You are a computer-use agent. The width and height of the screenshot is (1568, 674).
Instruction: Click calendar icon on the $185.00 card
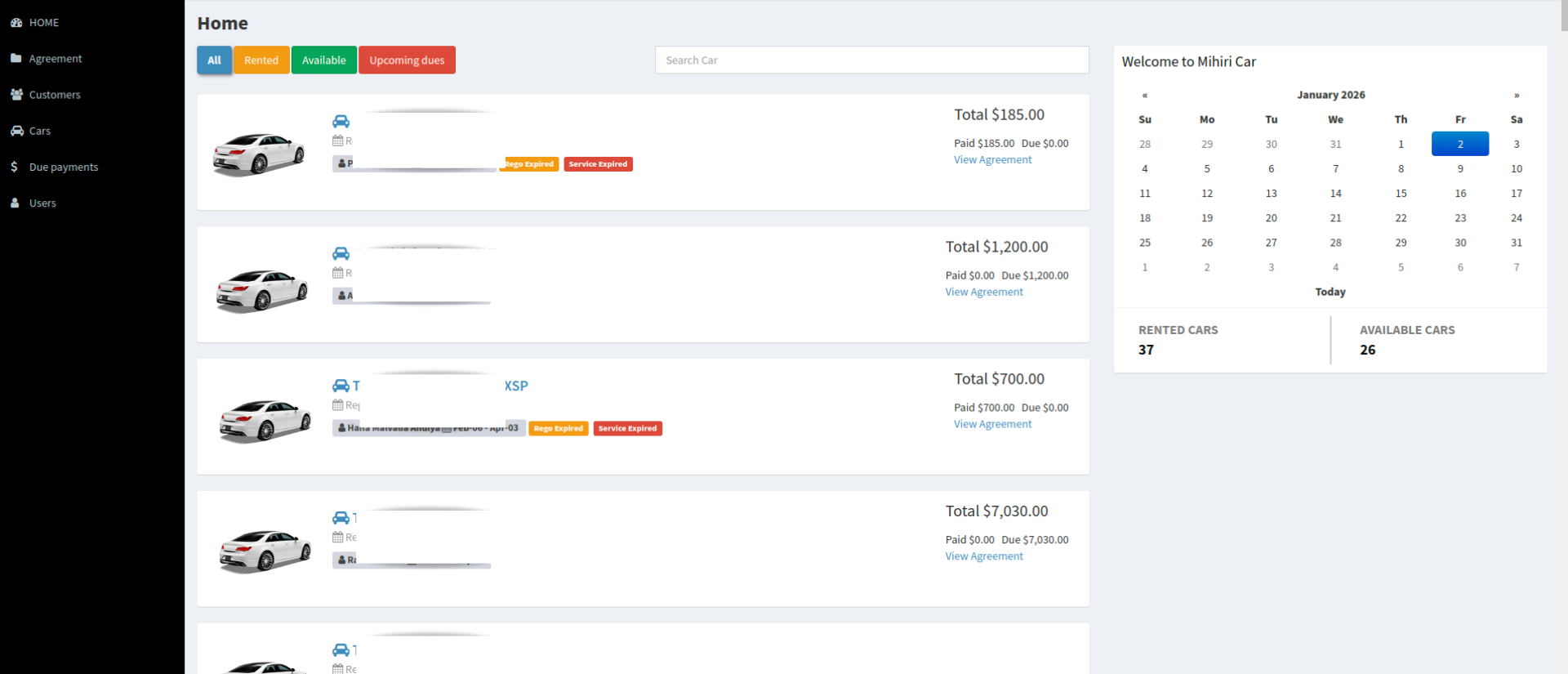[x=337, y=141]
